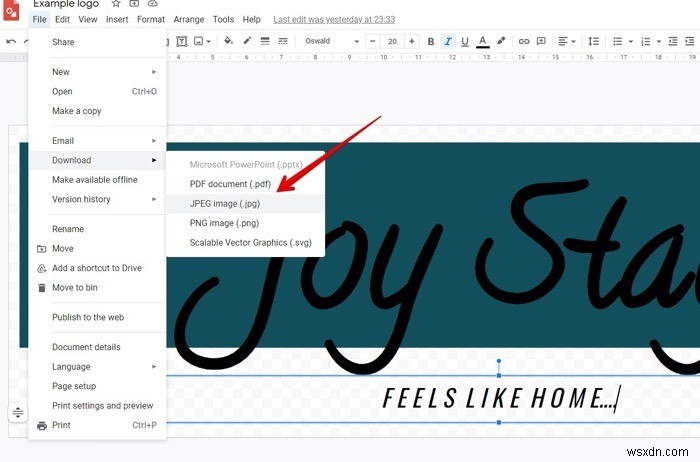
Task: Select Move to bin
Action: (x=97, y=288)
